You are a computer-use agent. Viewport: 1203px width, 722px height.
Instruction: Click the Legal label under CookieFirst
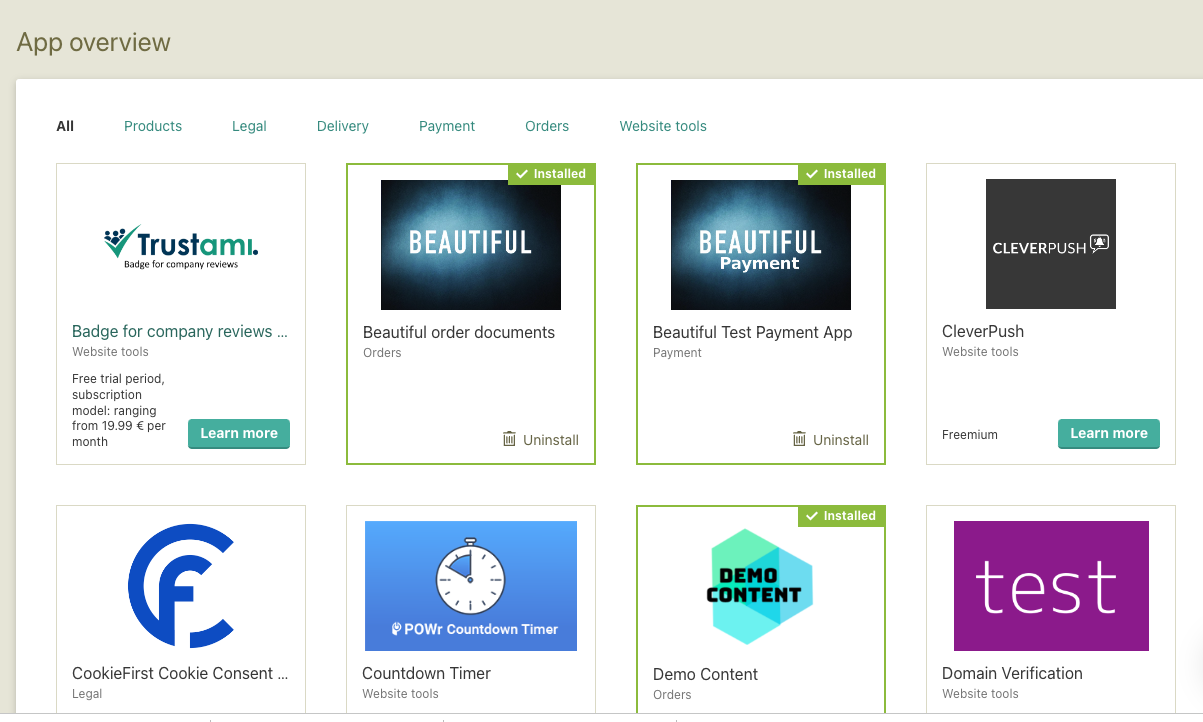[x=87, y=694]
